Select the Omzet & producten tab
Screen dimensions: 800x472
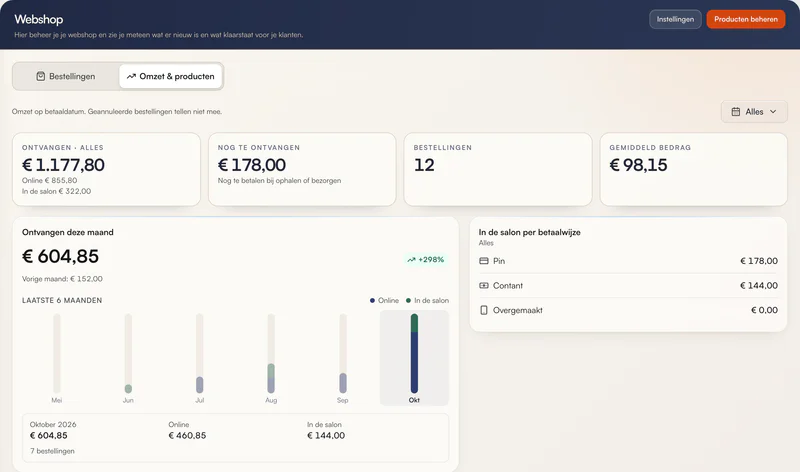170,77
